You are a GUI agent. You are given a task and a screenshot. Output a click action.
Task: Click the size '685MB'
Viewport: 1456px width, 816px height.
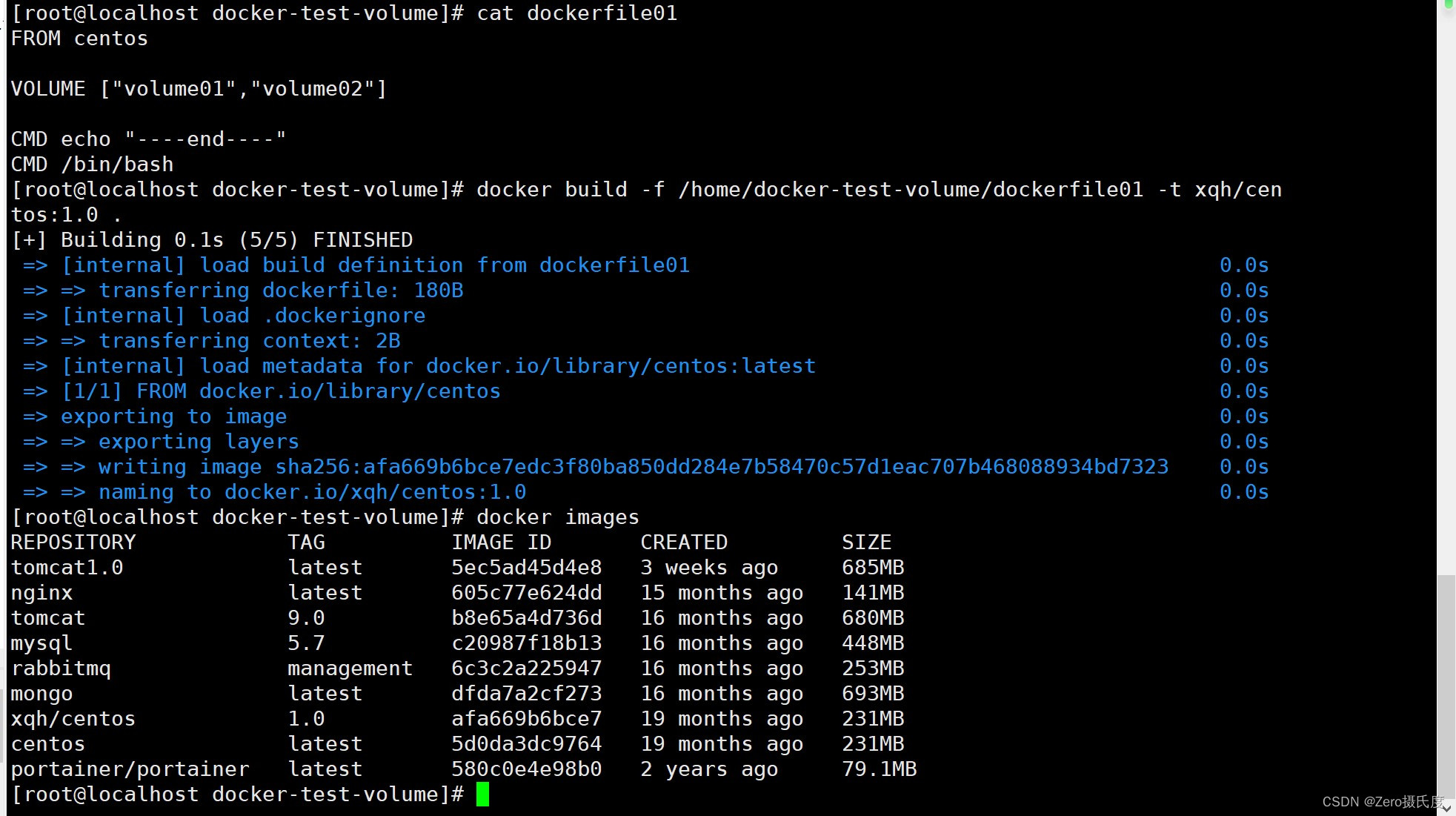coord(873,568)
